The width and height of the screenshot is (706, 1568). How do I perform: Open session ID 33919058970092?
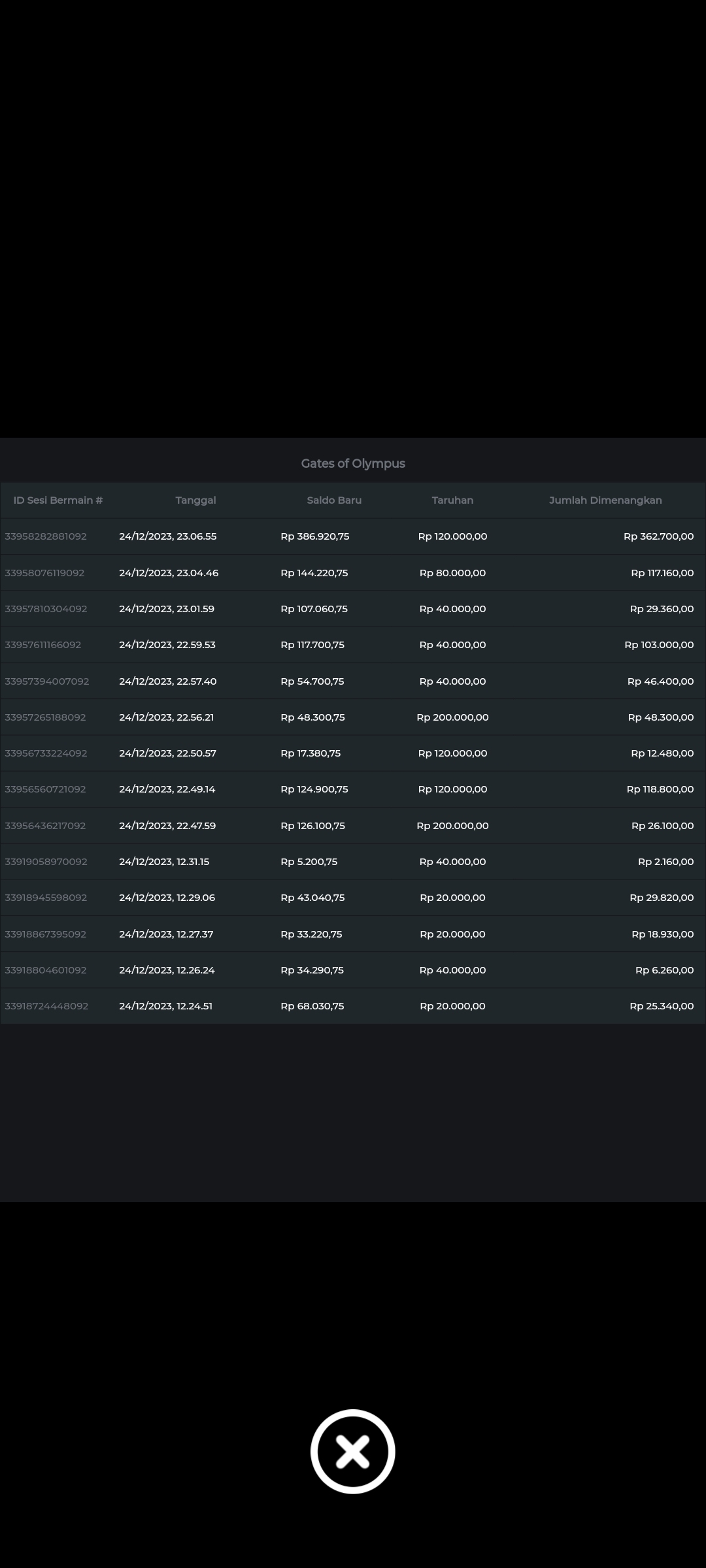[x=46, y=862]
